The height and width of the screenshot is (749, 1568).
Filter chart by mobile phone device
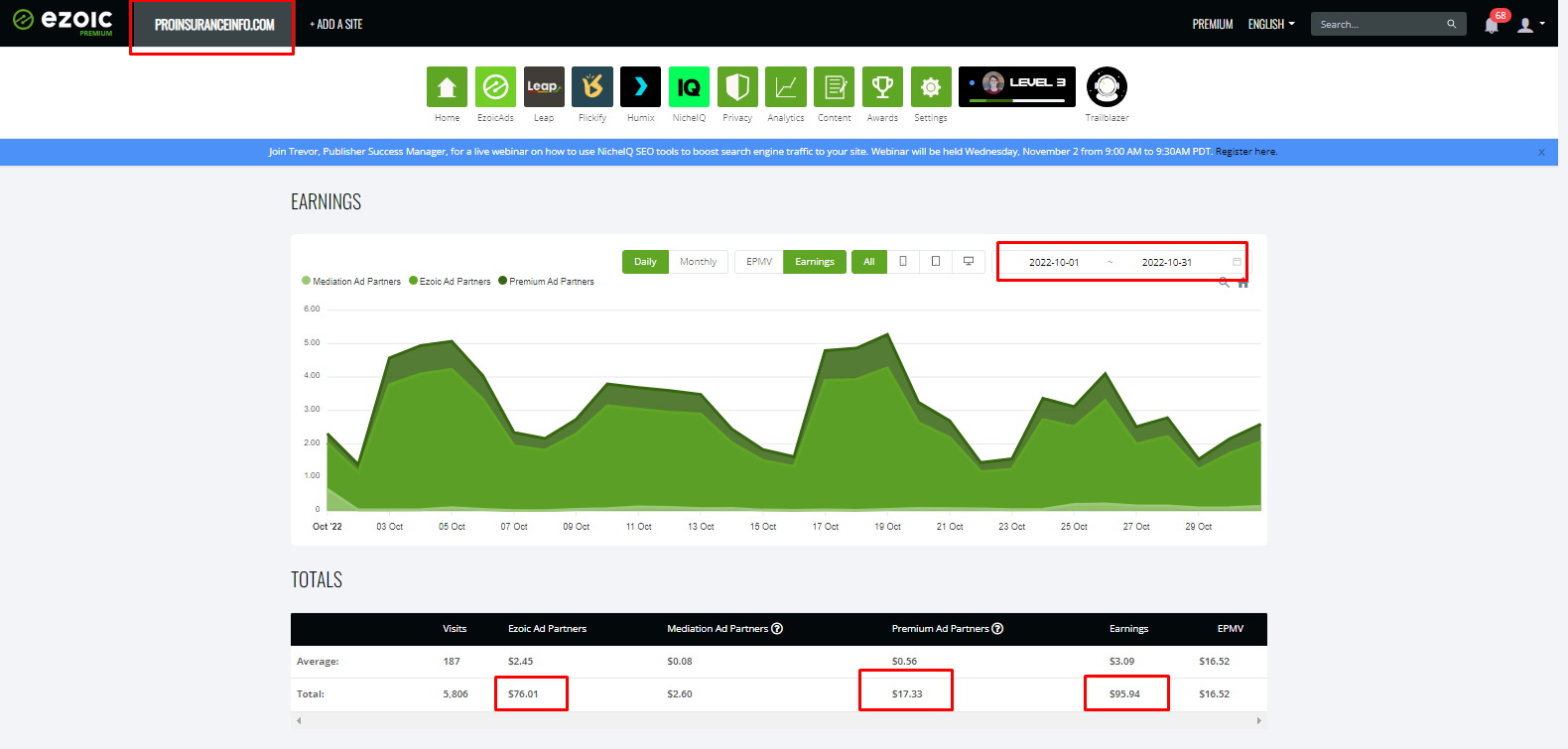[x=903, y=261]
